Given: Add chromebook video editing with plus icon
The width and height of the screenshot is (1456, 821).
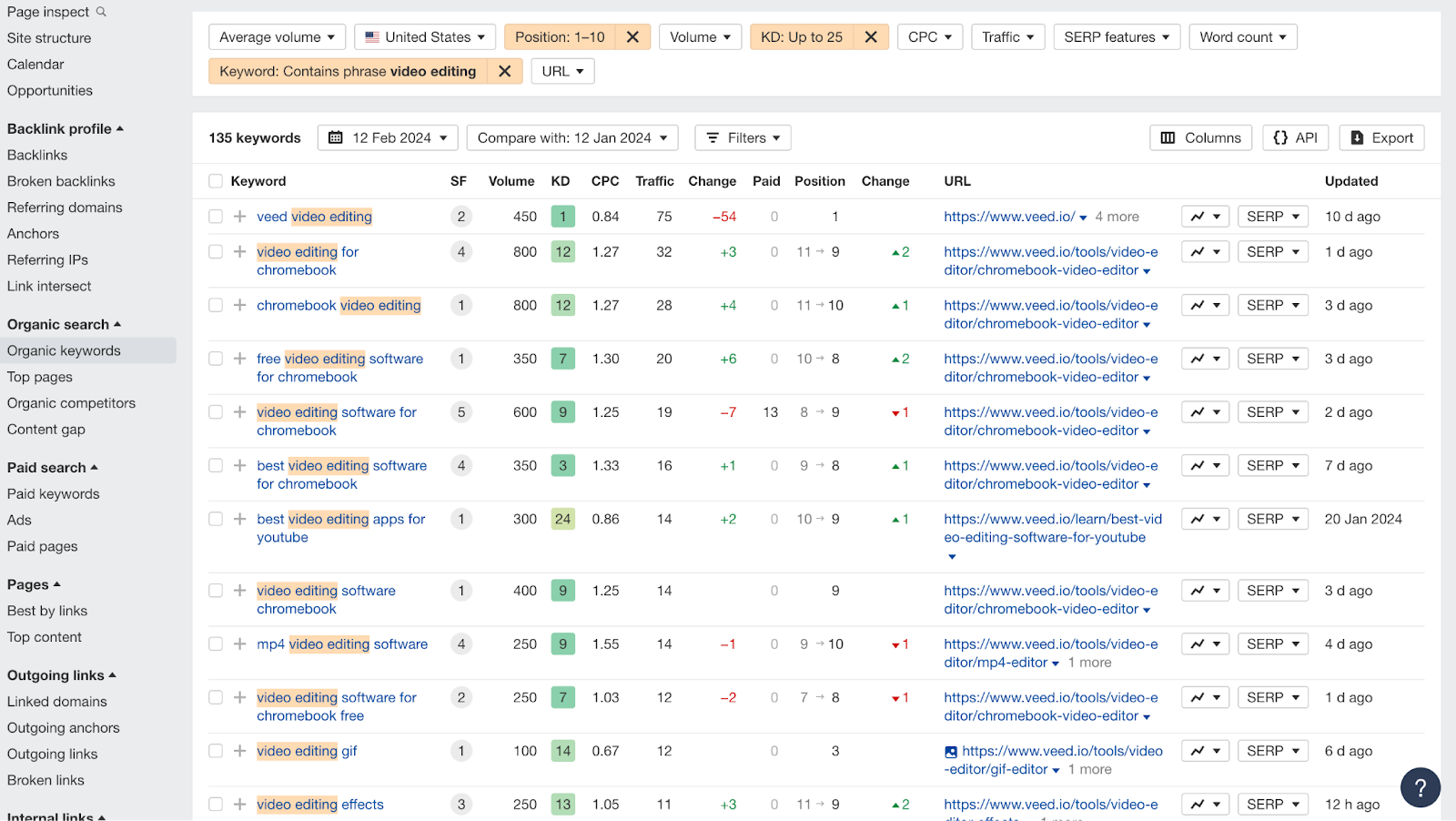Looking at the screenshot, I should [239, 306].
